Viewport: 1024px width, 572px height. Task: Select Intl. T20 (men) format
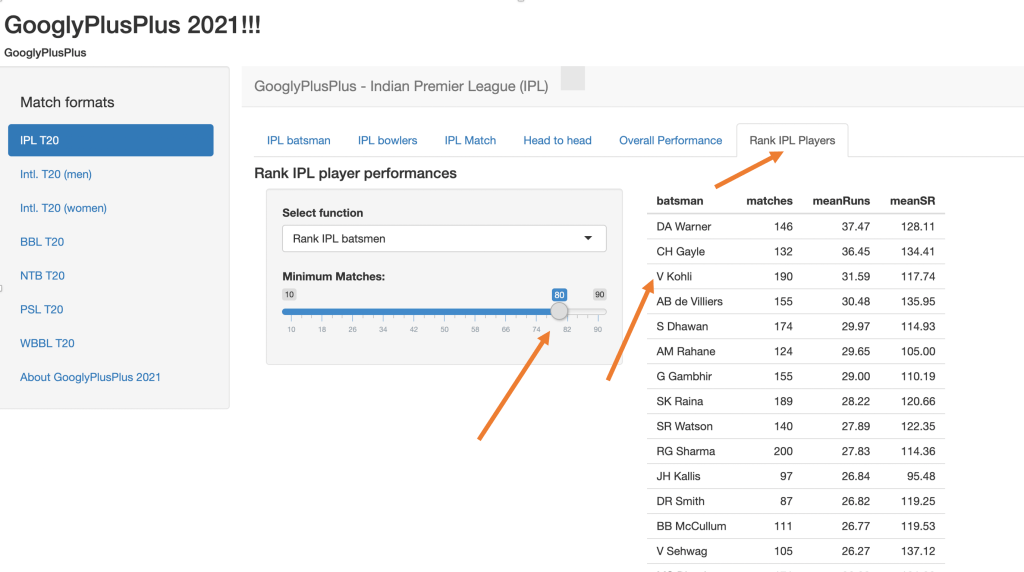coord(56,174)
